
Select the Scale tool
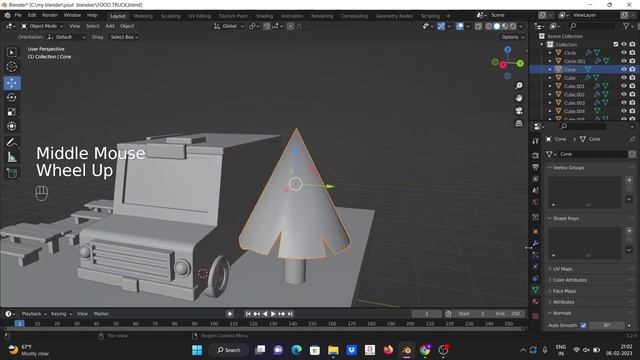point(11,112)
